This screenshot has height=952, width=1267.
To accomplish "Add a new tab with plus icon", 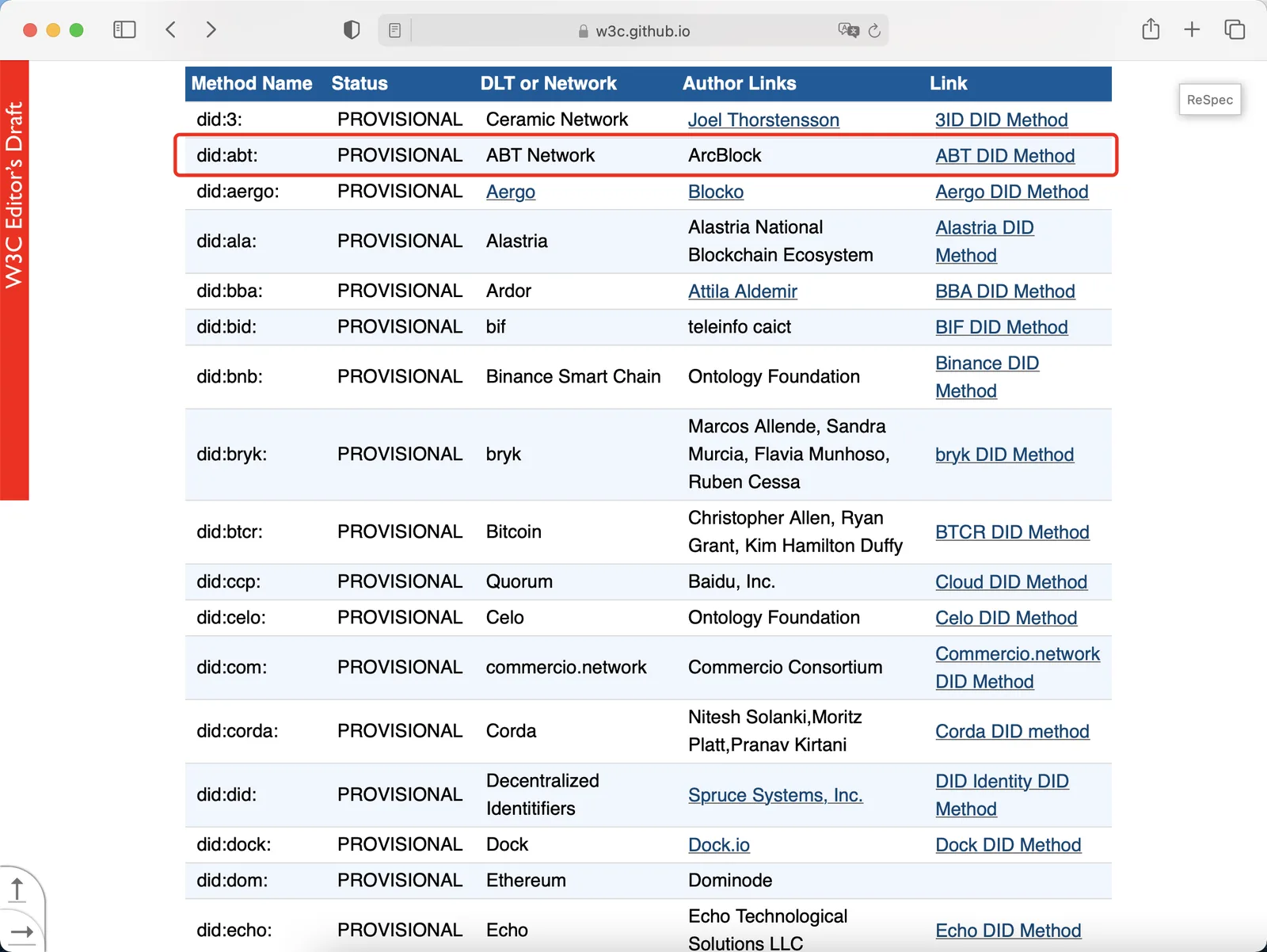I will point(1192,30).
